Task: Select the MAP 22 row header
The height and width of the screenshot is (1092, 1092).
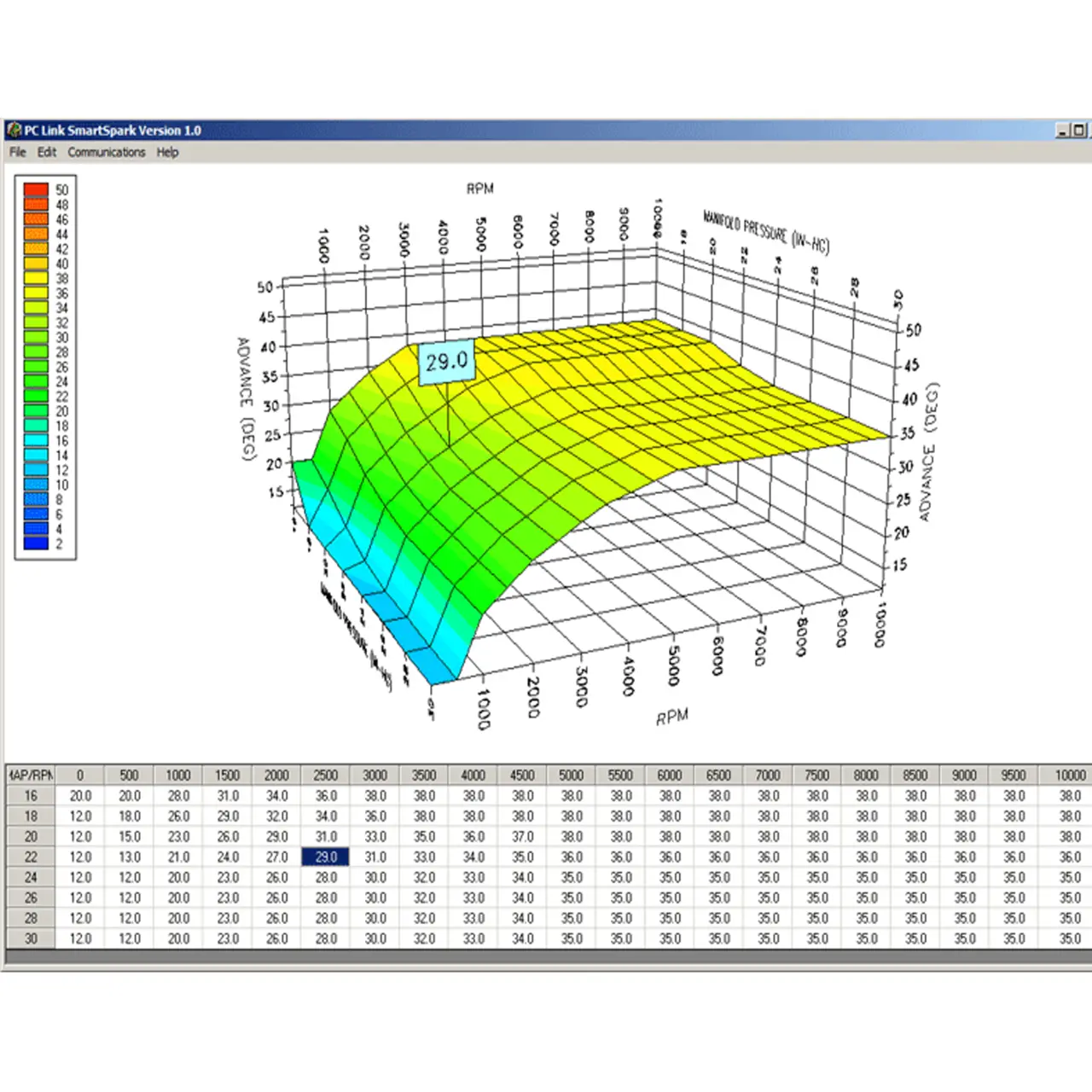Action: point(31,857)
